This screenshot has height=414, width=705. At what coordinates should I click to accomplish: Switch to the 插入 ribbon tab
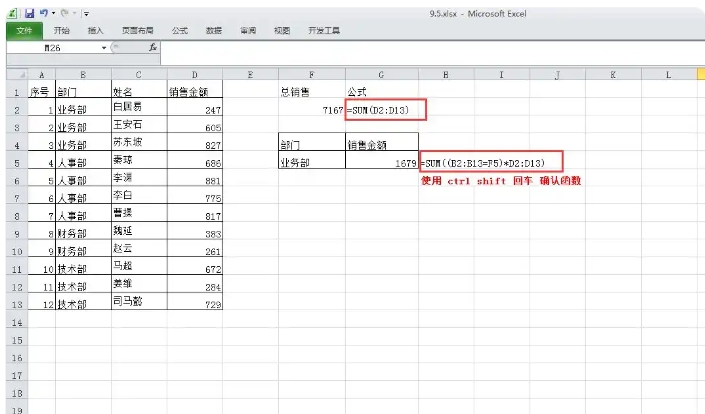tap(95, 31)
